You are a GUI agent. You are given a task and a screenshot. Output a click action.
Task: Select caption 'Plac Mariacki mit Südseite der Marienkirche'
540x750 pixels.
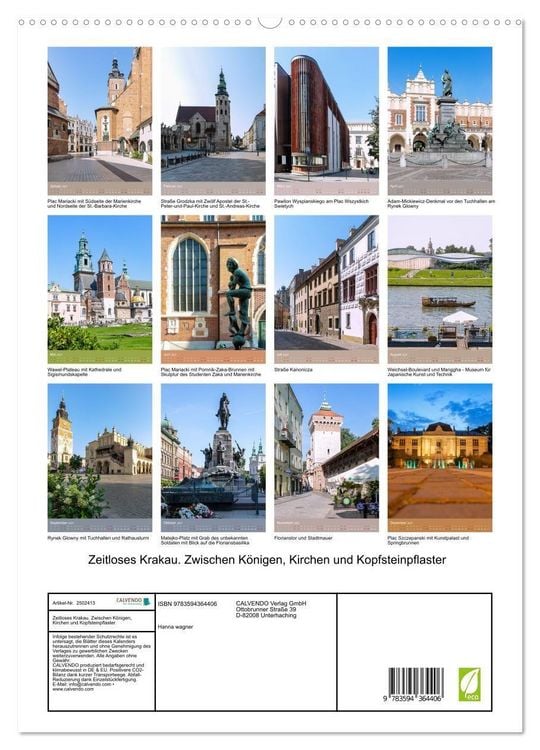pyautogui.click(x=94, y=204)
